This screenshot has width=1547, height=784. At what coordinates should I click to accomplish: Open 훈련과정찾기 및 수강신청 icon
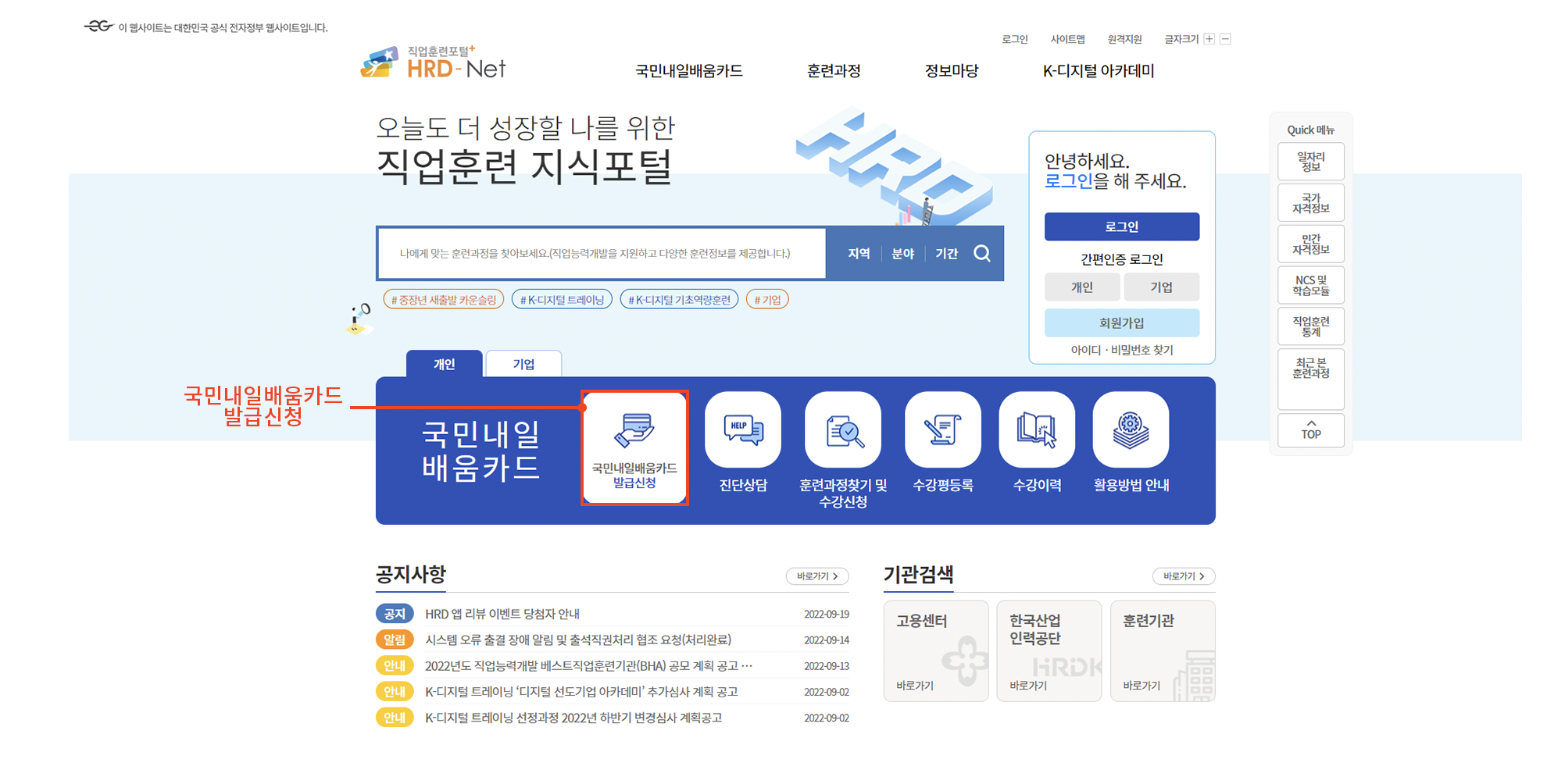coord(843,429)
